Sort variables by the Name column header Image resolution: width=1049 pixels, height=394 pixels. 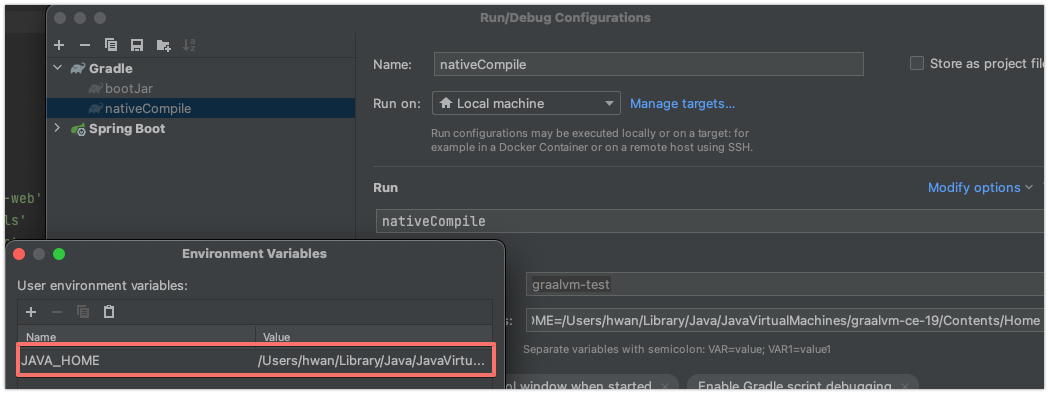point(136,336)
